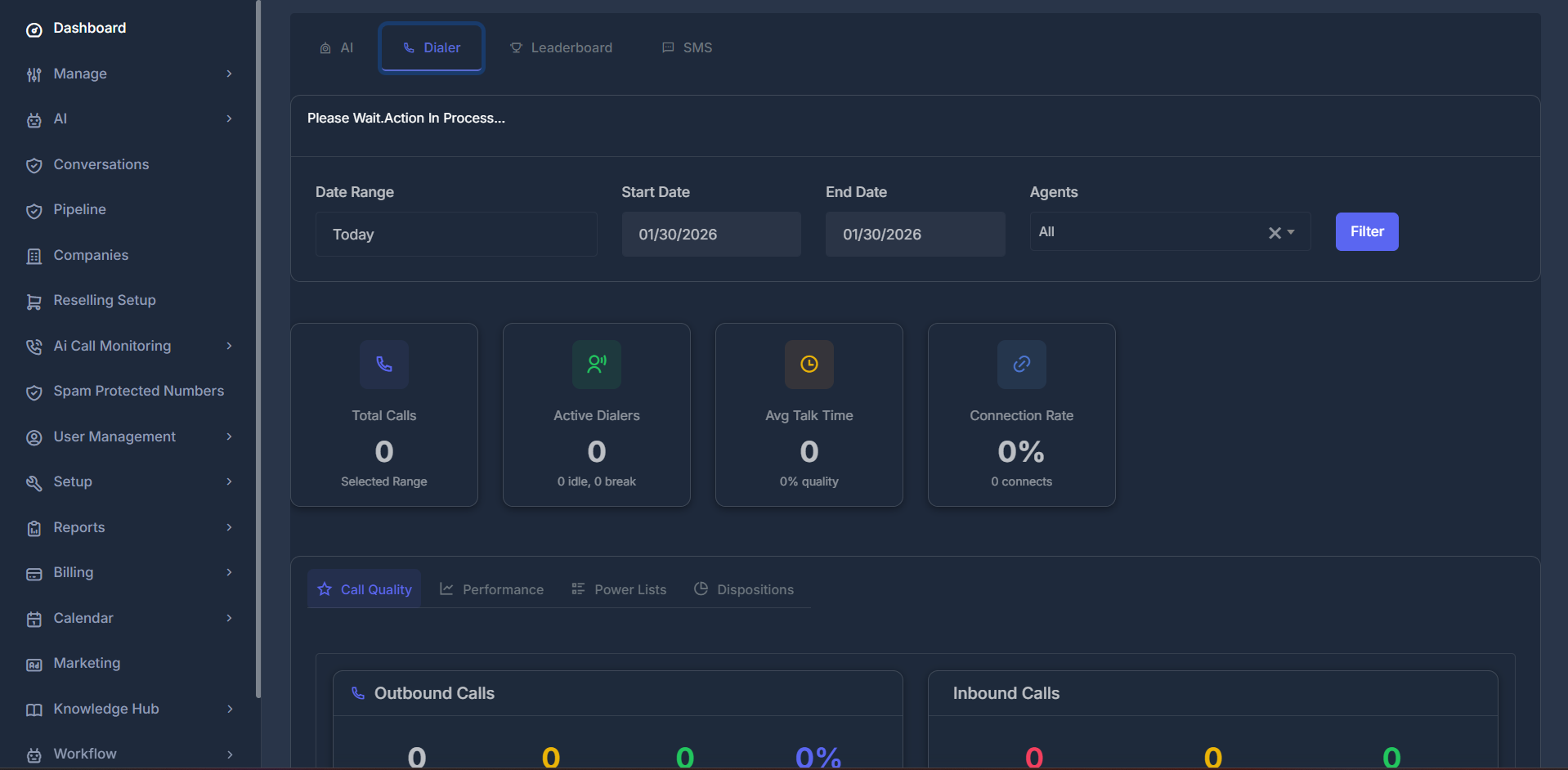Open the Date Range selector showing Today

pyautogui.click(x=456, y=234)
